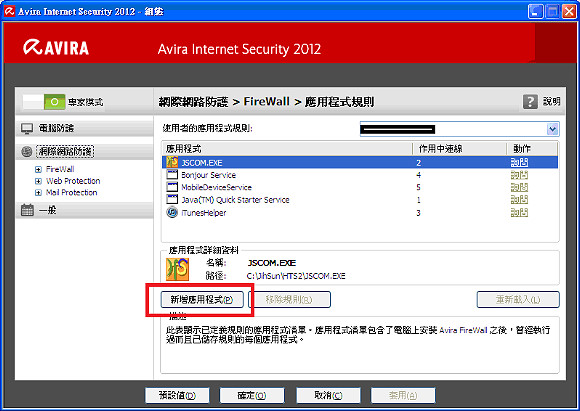Click the MobileDeviceService window icon
The image size is (580, 411).
[172, 187]
